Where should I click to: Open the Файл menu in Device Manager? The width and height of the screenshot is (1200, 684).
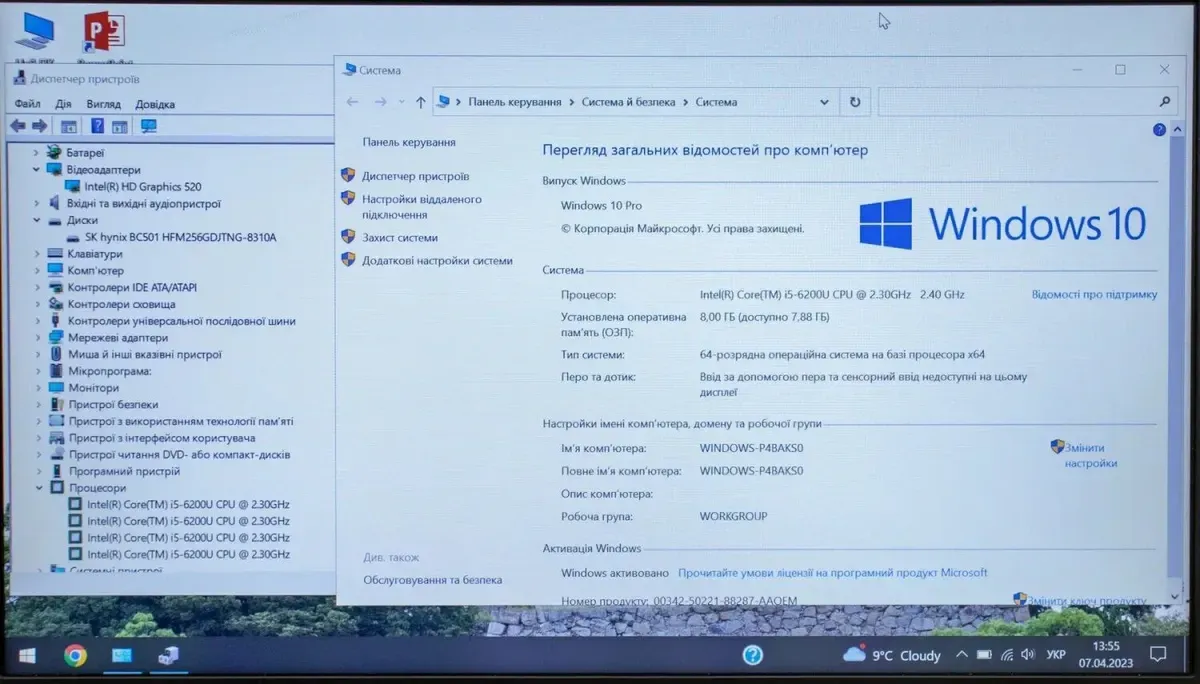click(28, 104)
